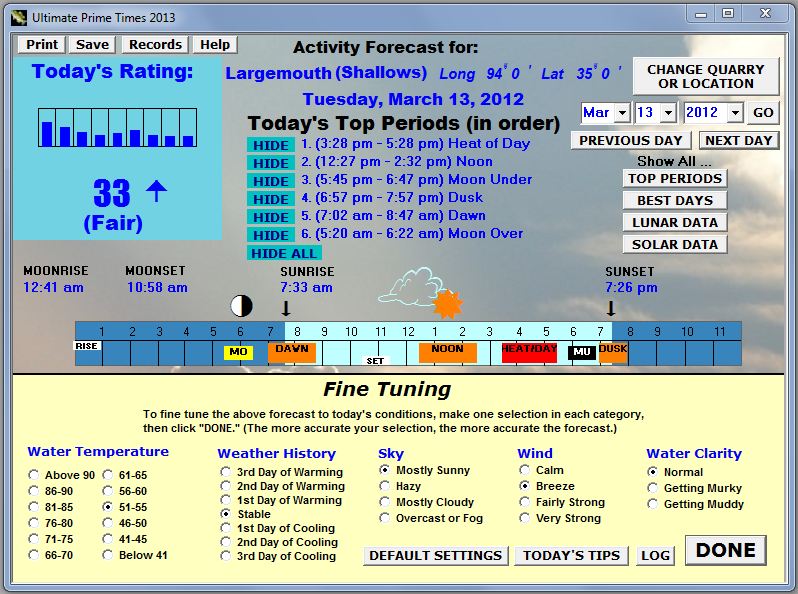Select Water Temperature 61-65
Image resolution: width=798 pixels, height=594 pixels.
pyautogui.click(x=107, y=475)
